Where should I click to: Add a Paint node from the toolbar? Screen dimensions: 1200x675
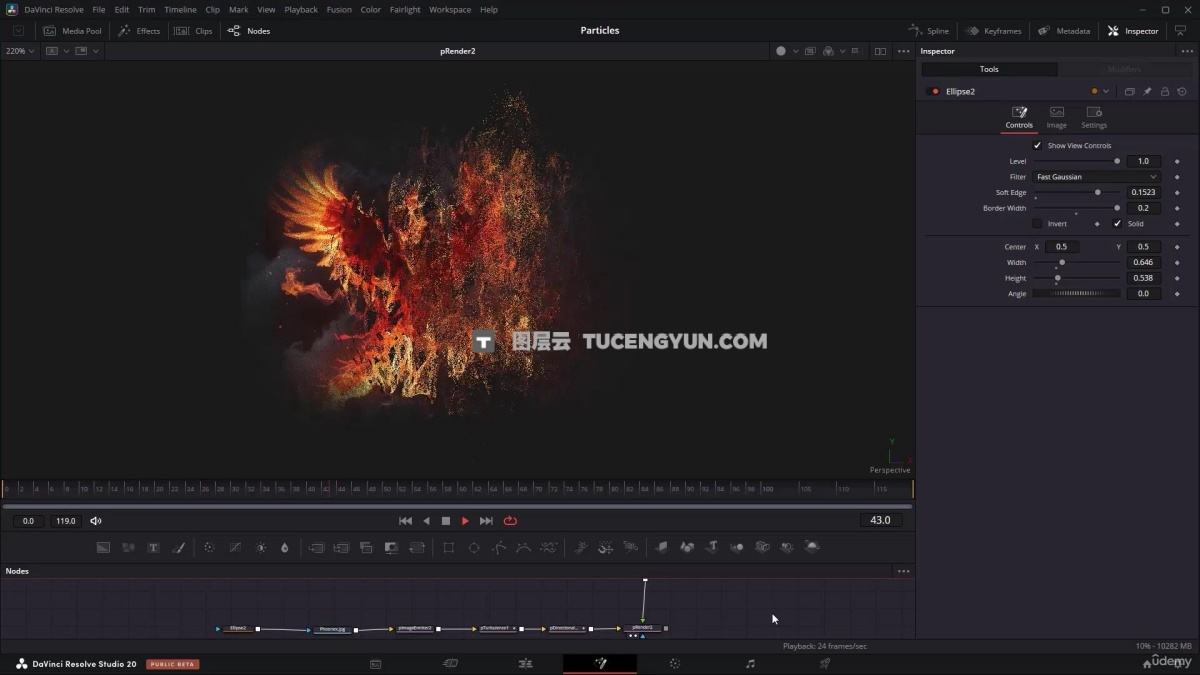pyautogui.click(x=179, y=548)
